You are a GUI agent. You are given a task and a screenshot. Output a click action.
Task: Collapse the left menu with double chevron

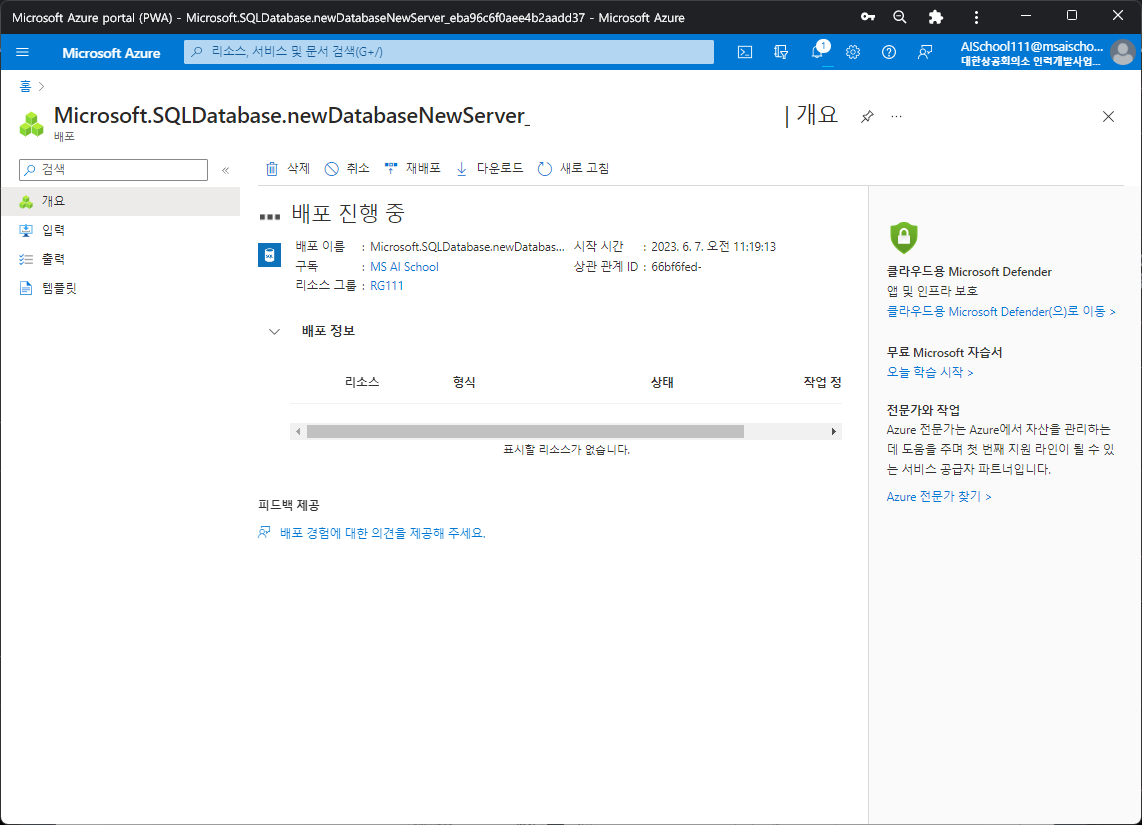(226, 170)
